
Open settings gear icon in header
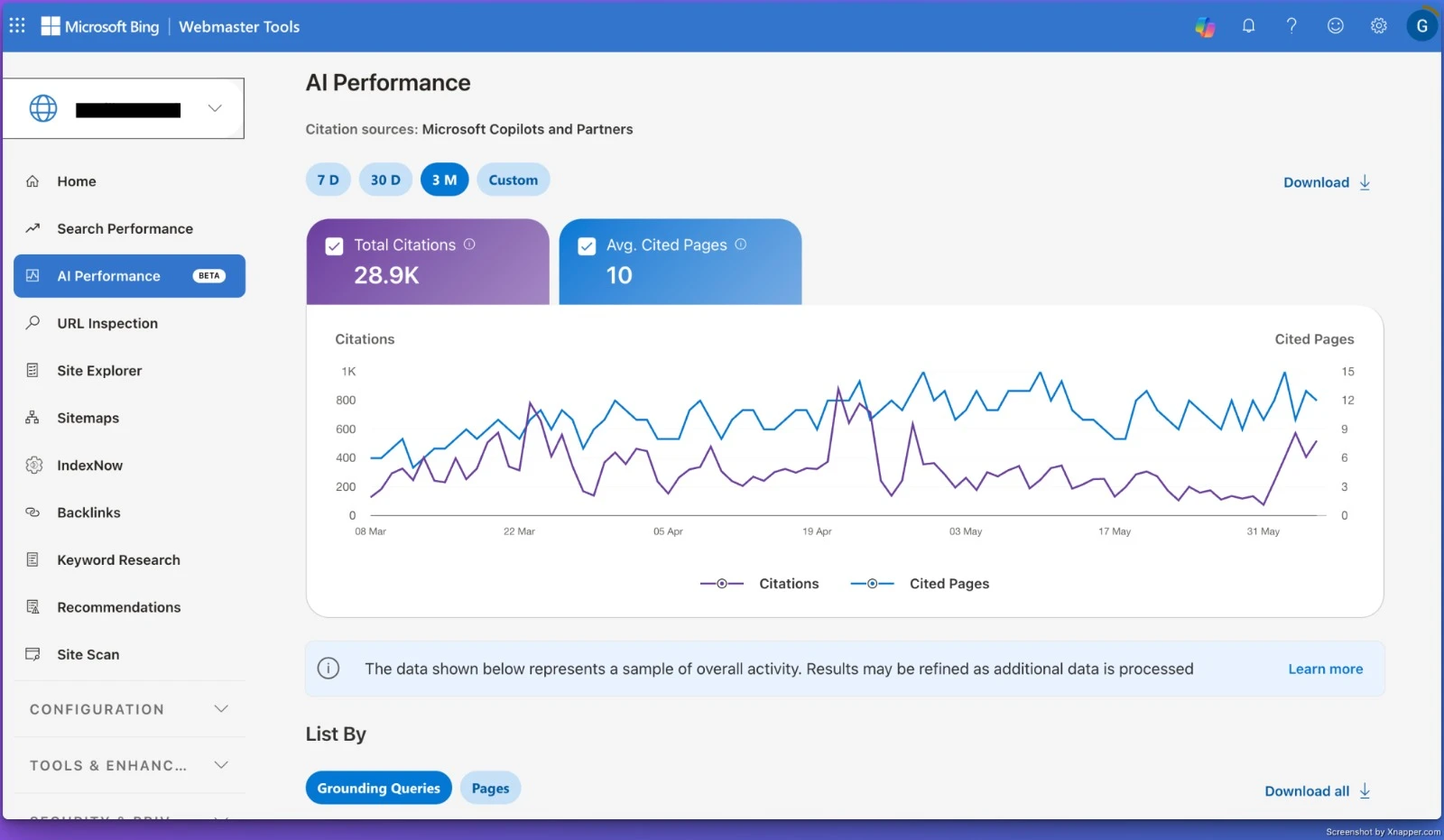click(x=1378, y=26)
